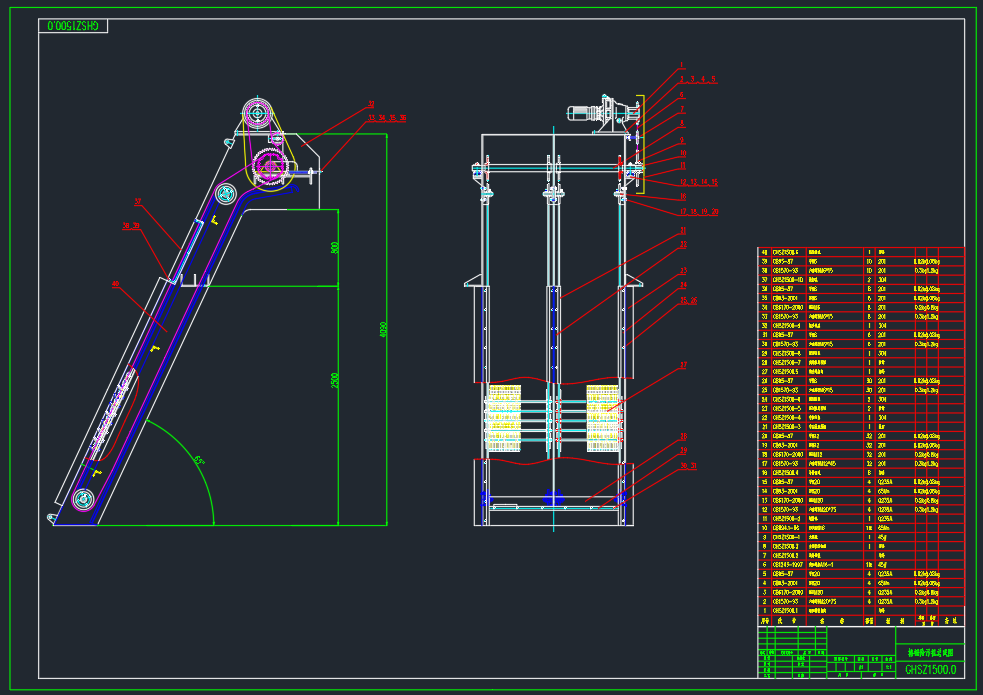Select callout label 38, 39
983x695 pixels.
coord(131,226)
